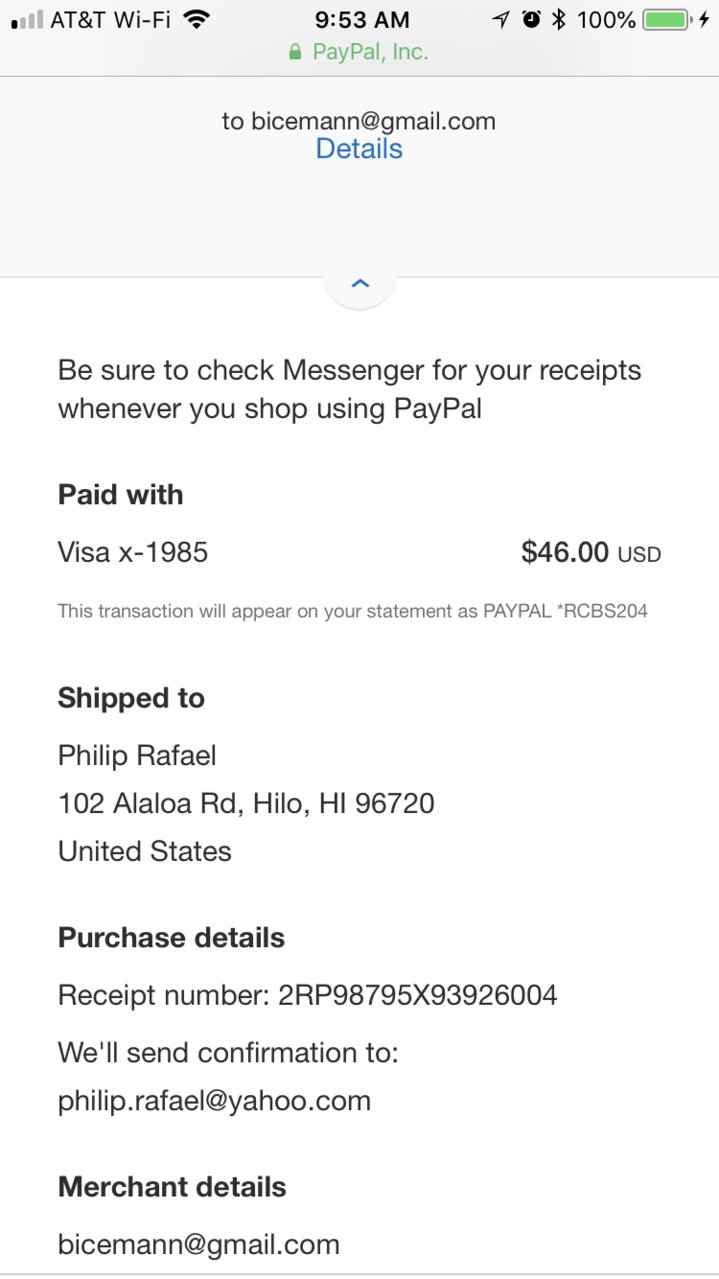Image resolution: width=719 pixels, height=1279 pixels.
Task: Tap the $46.00 USD amount
Action: (591, 552)
